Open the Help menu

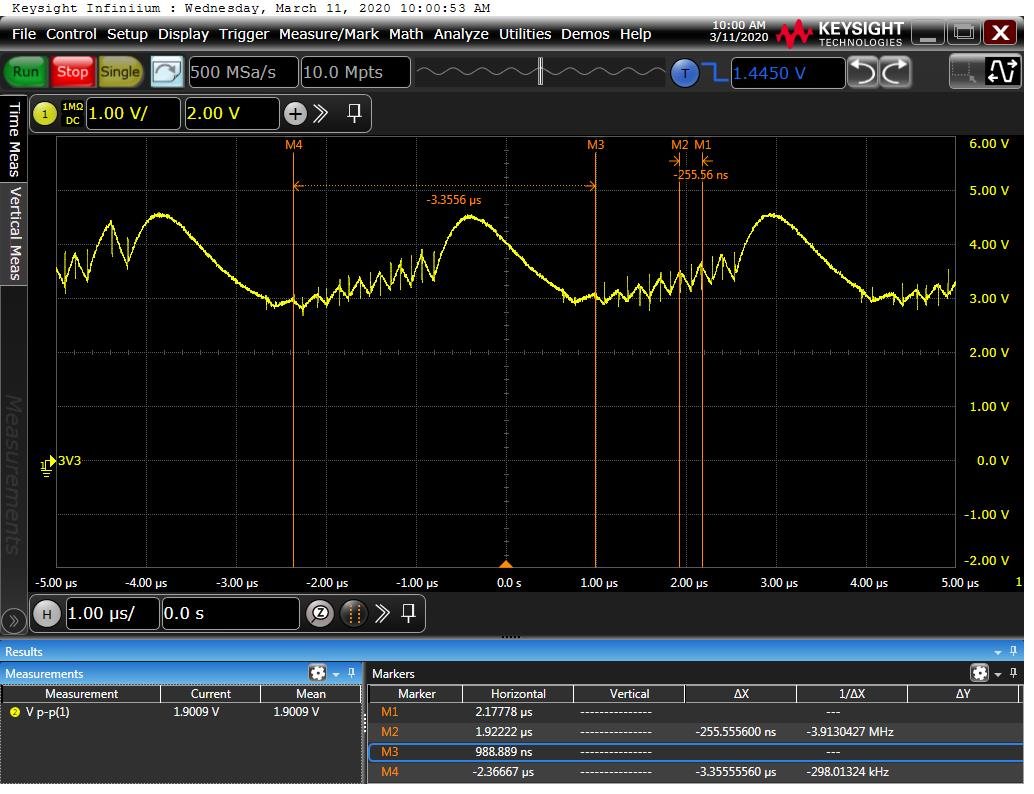click(x=635, y=34)
